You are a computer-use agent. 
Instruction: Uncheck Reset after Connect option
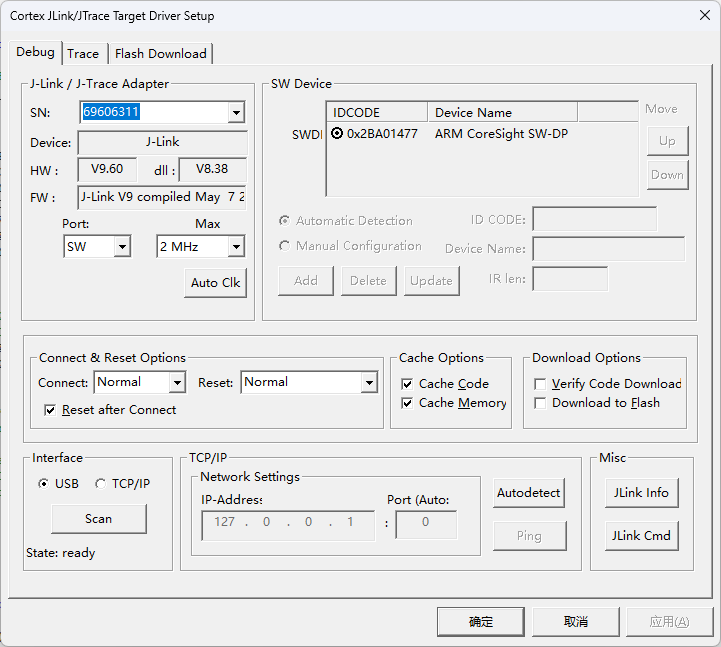pos(50,410)
